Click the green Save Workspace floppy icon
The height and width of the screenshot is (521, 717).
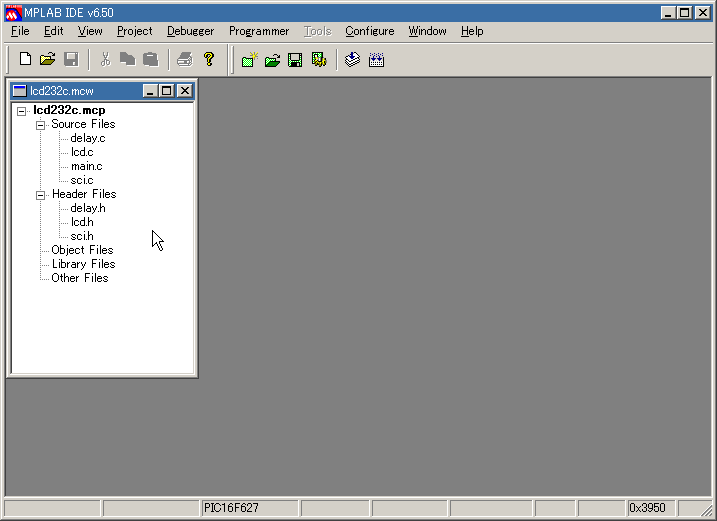pyautogui.click(x=295, y=59)
